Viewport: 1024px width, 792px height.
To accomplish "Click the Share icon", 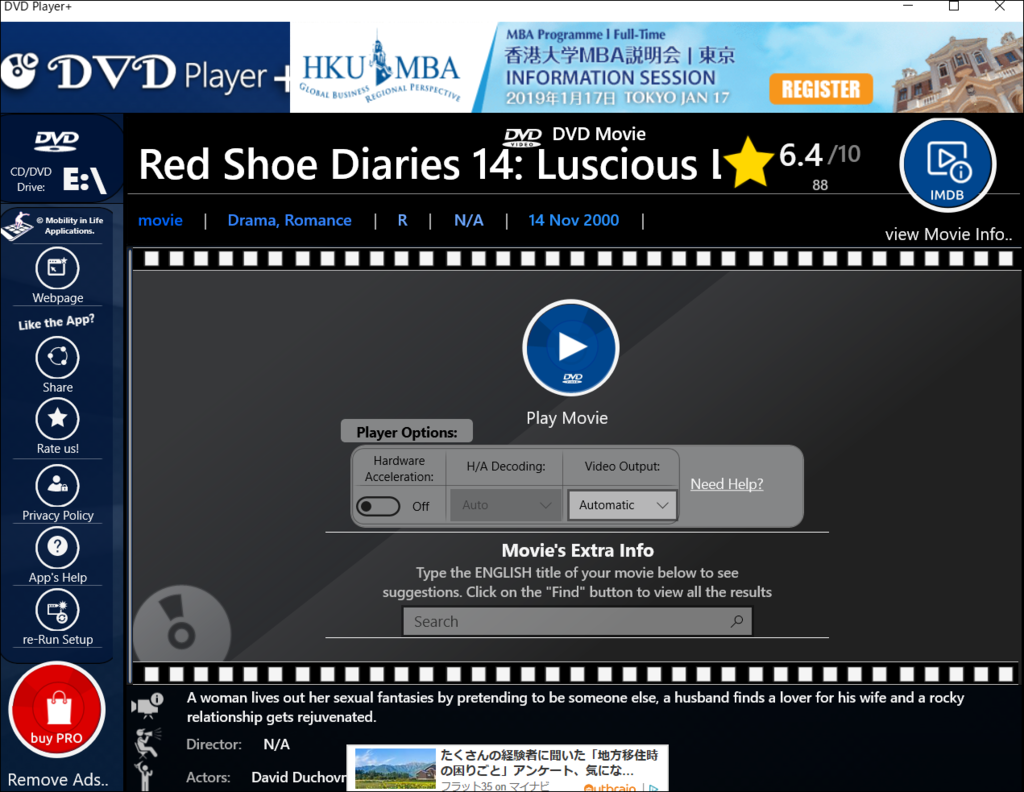I will 57,358.
